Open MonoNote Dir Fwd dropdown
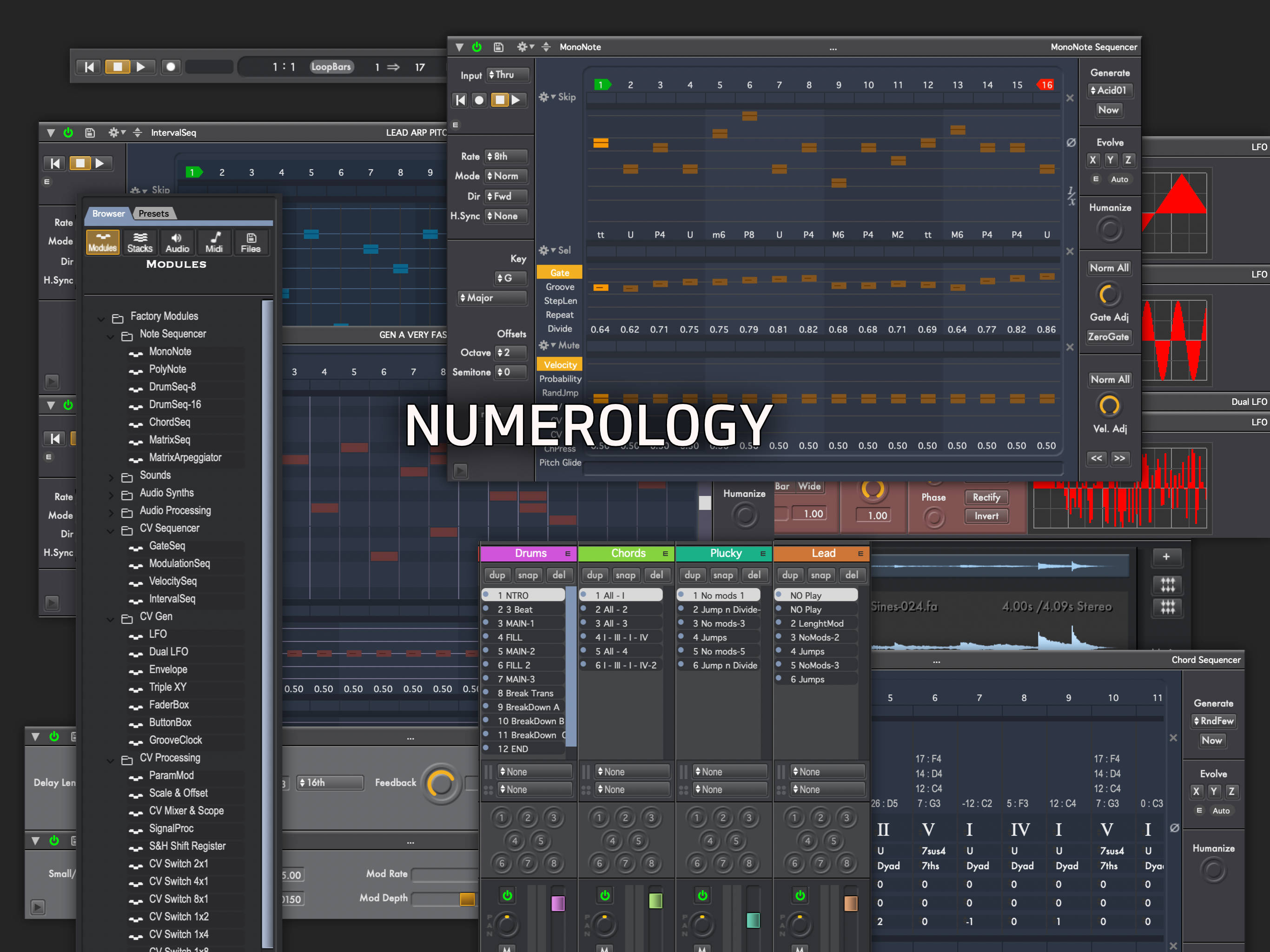Screen dimensions: 1270x952 pyautogui.click(x=506, y=196)
